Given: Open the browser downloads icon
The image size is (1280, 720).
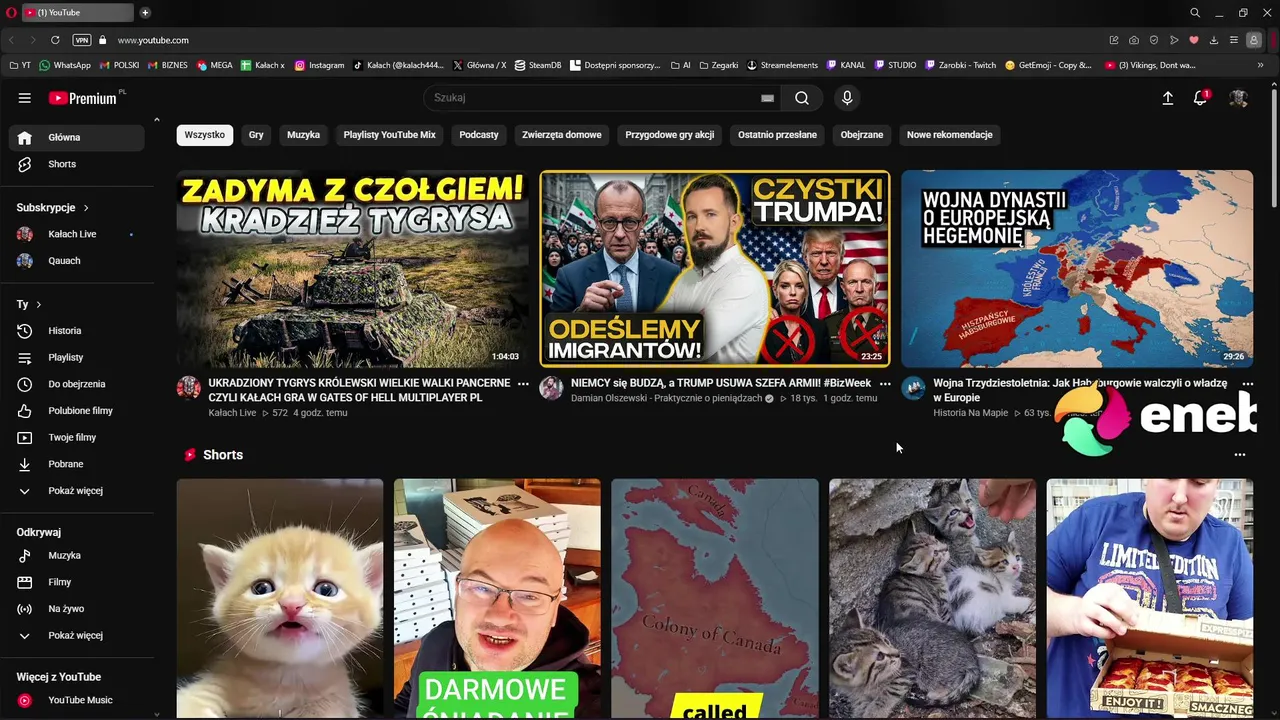Looking at the screenshot, I should tap(1214, 40).
